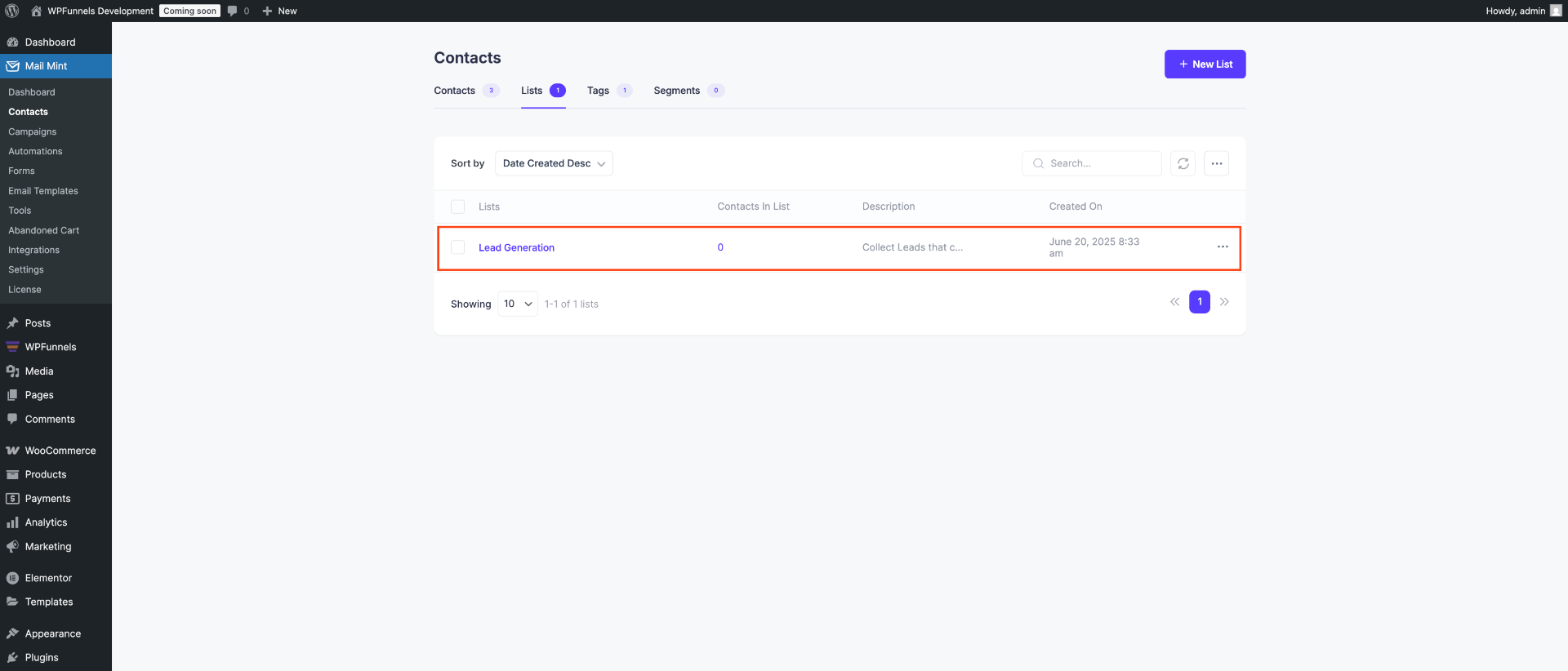Open the site home icon in admin bar

pos(36,11)
